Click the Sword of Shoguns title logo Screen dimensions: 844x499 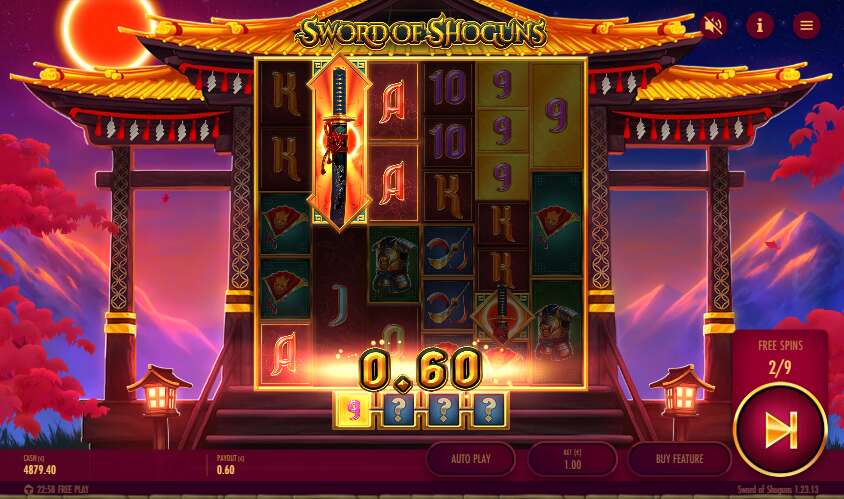coord(421,31)
